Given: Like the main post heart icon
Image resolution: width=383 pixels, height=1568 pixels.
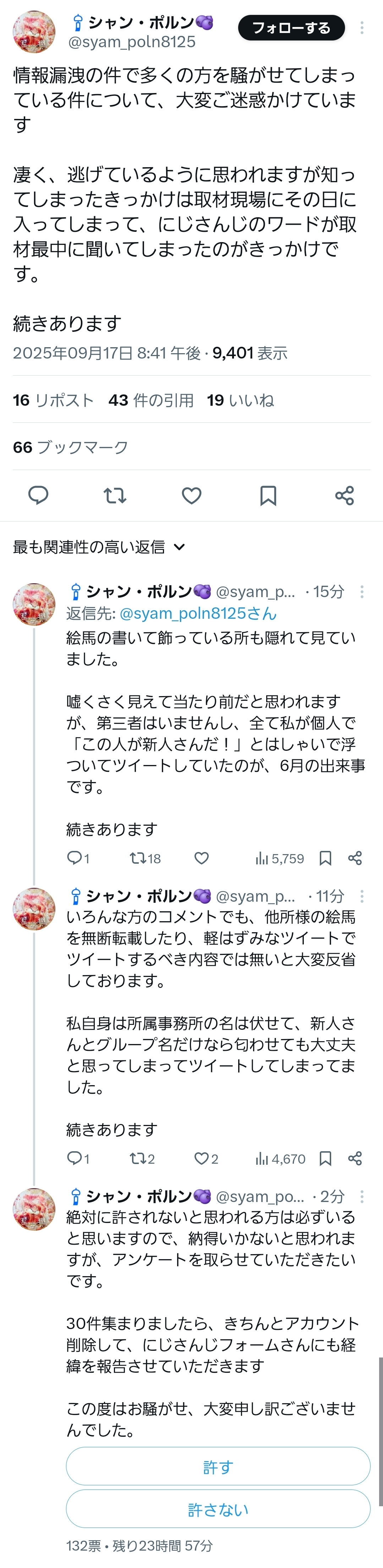Looking at the screenshot, I should coord(192,496).
